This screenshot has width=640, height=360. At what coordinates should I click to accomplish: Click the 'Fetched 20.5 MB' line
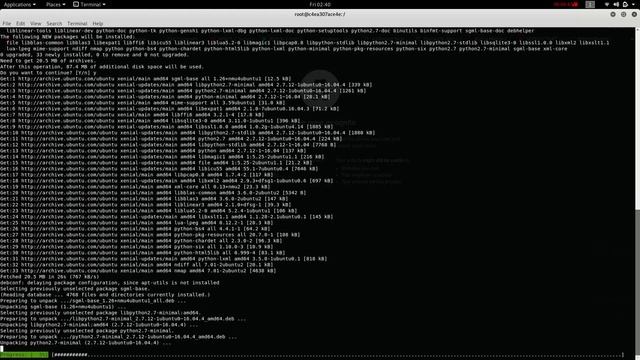coord(49,277)
